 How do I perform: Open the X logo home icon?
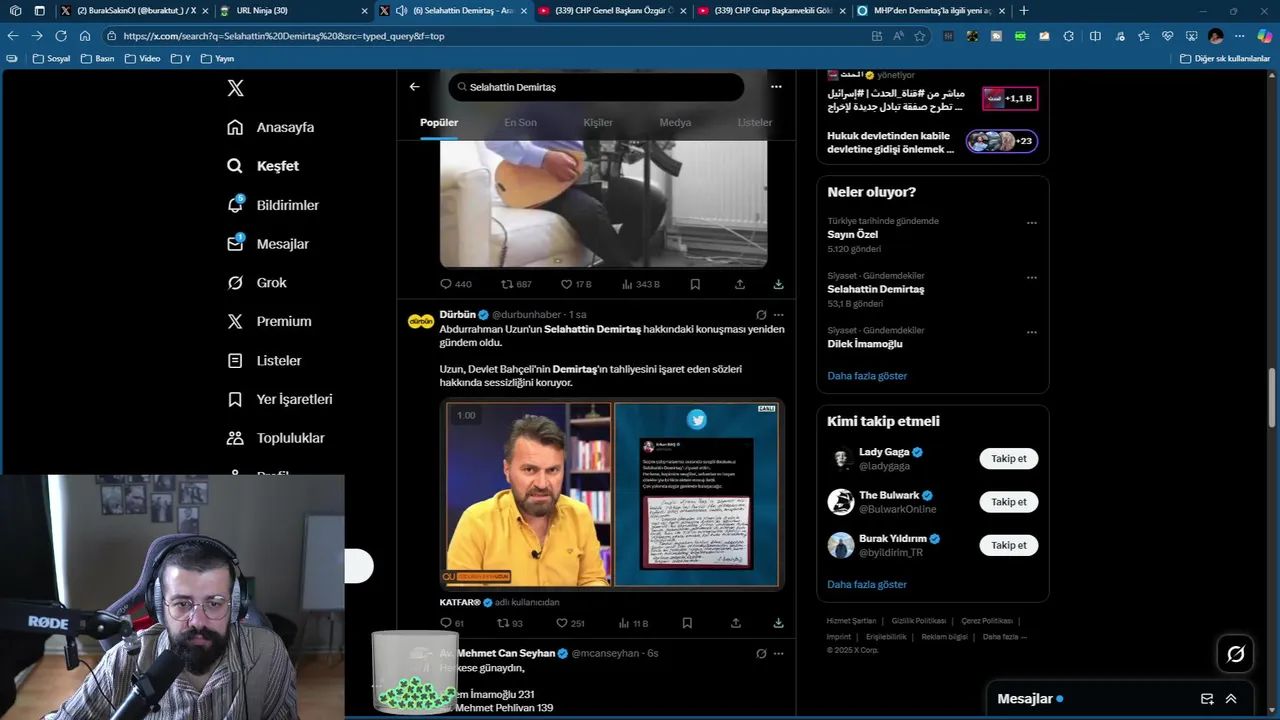[235, 88]
